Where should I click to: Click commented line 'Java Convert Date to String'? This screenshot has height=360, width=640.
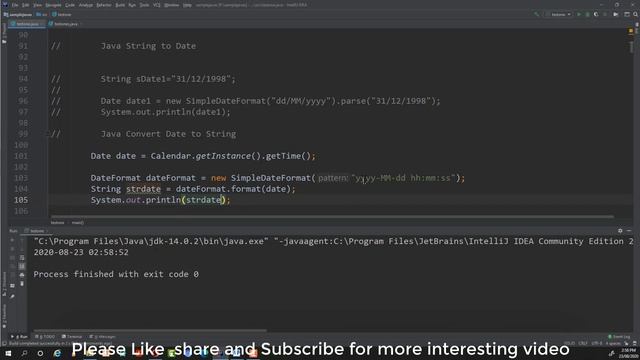pyautogui.click(x=168, y=134)
